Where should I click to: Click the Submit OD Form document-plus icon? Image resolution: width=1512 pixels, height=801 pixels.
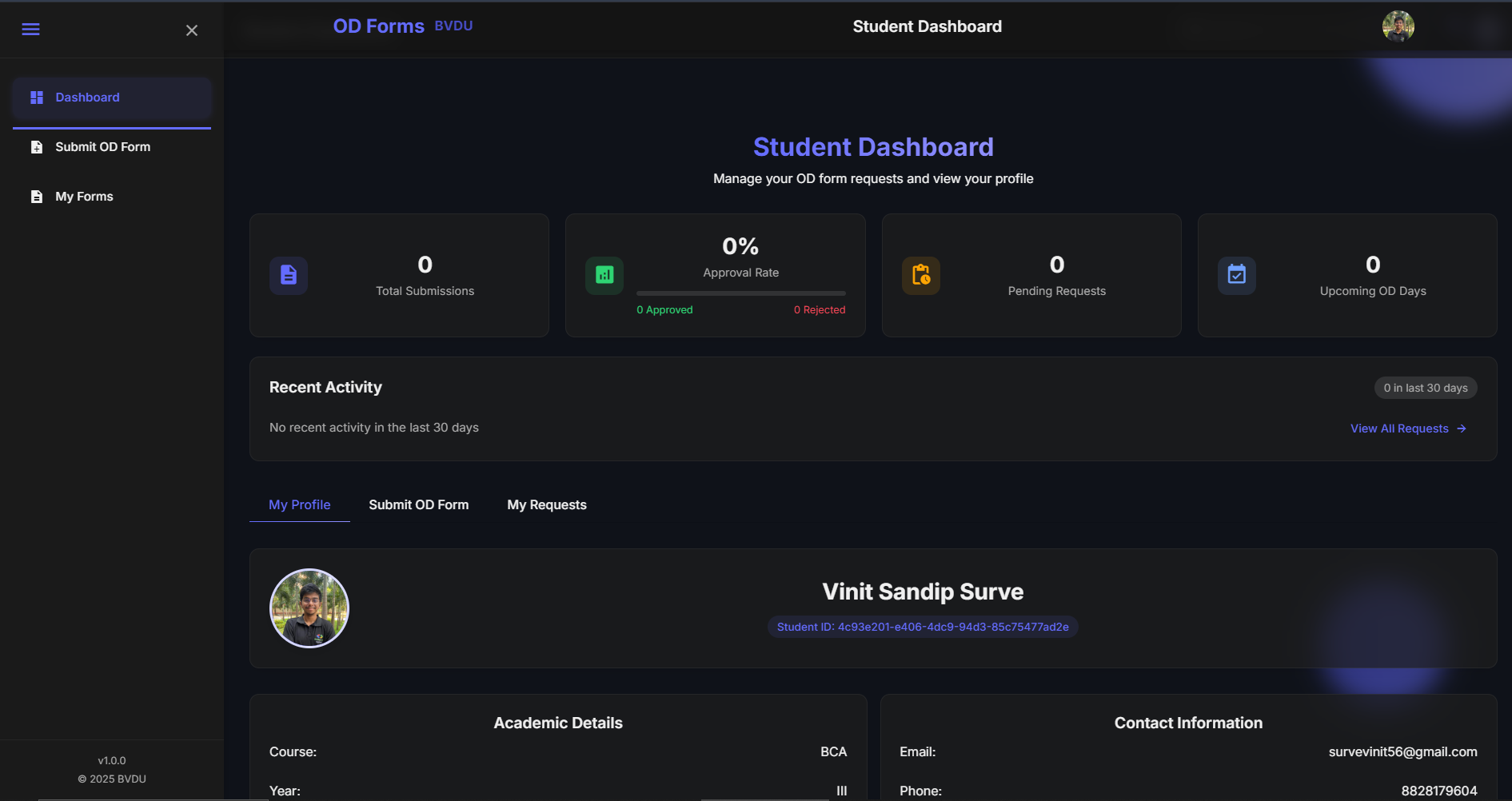(37, 147)
